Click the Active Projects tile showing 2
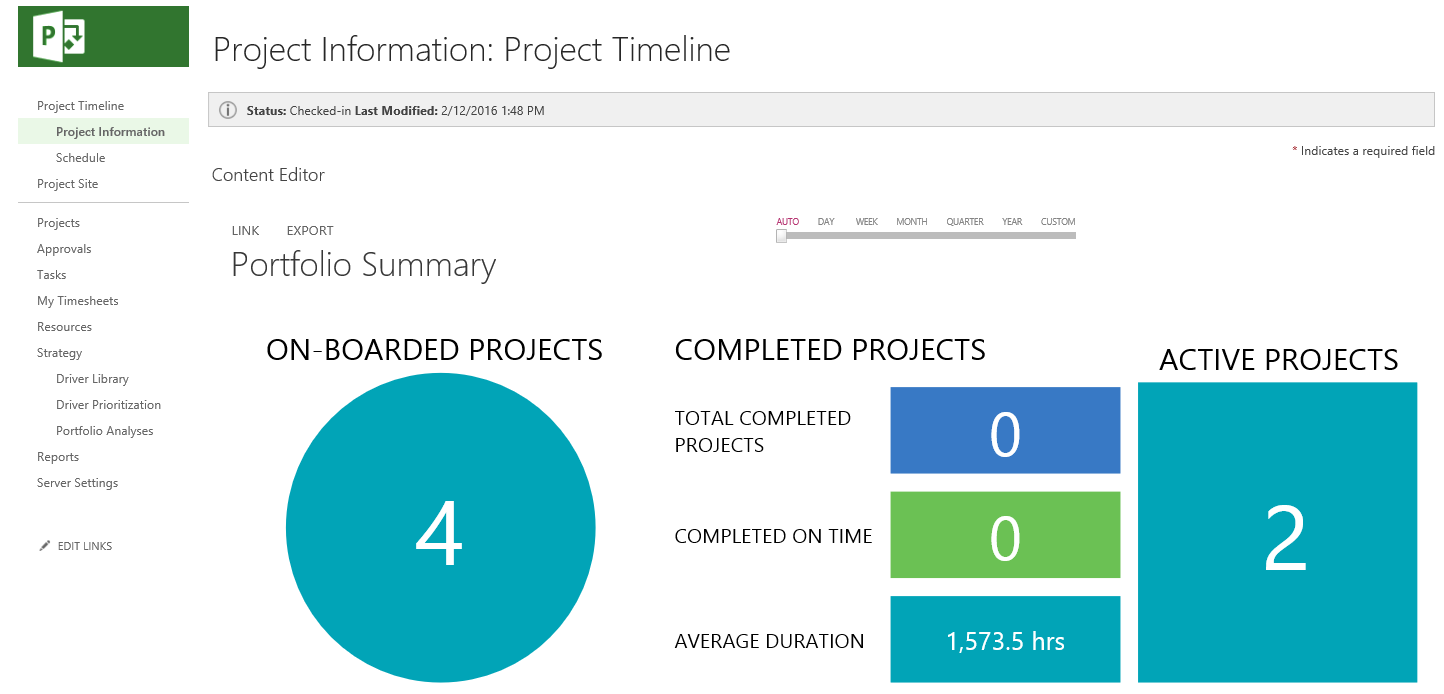The image size is (1444, 694). (x=1278, y=532)
